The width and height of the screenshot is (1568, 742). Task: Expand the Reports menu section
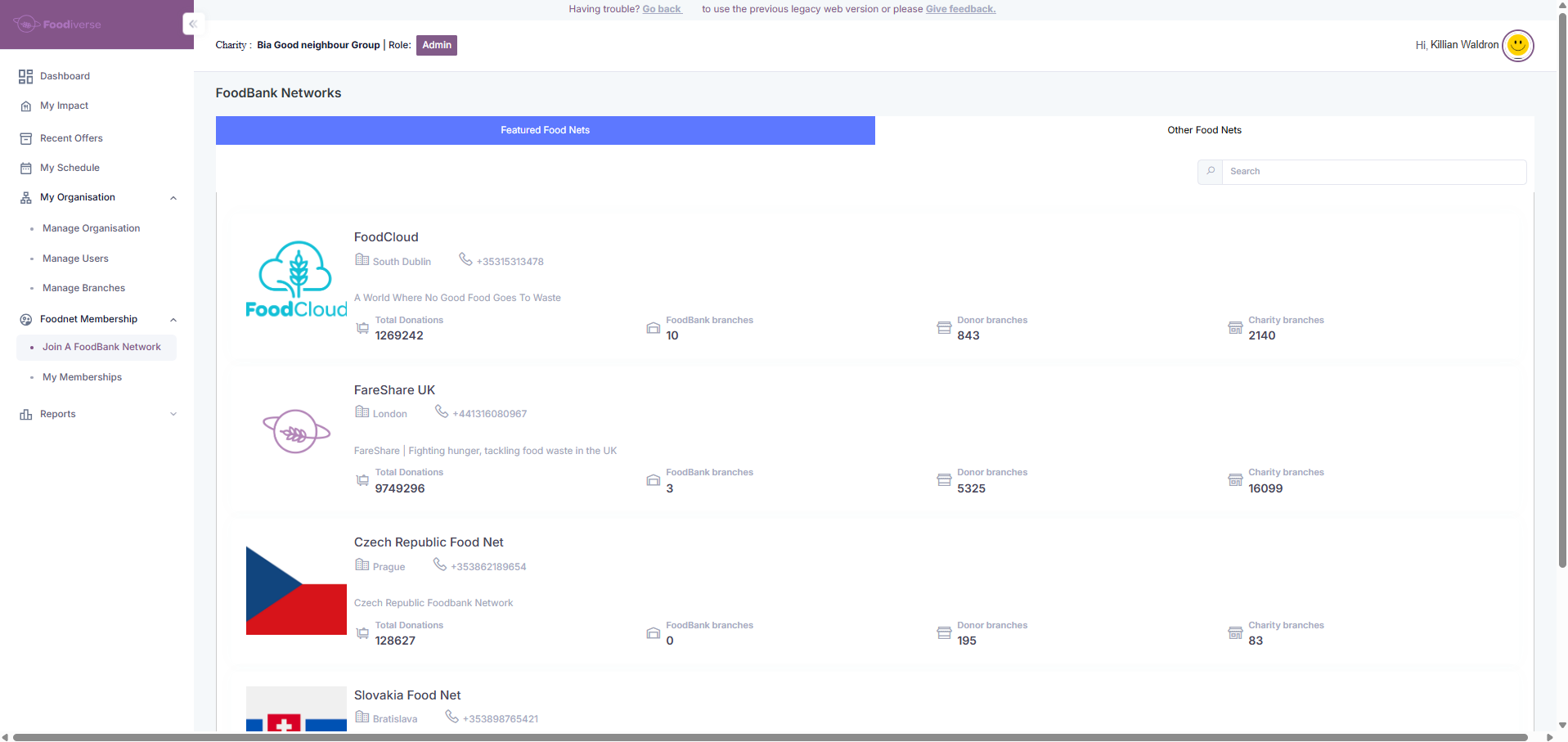[173, 414]
